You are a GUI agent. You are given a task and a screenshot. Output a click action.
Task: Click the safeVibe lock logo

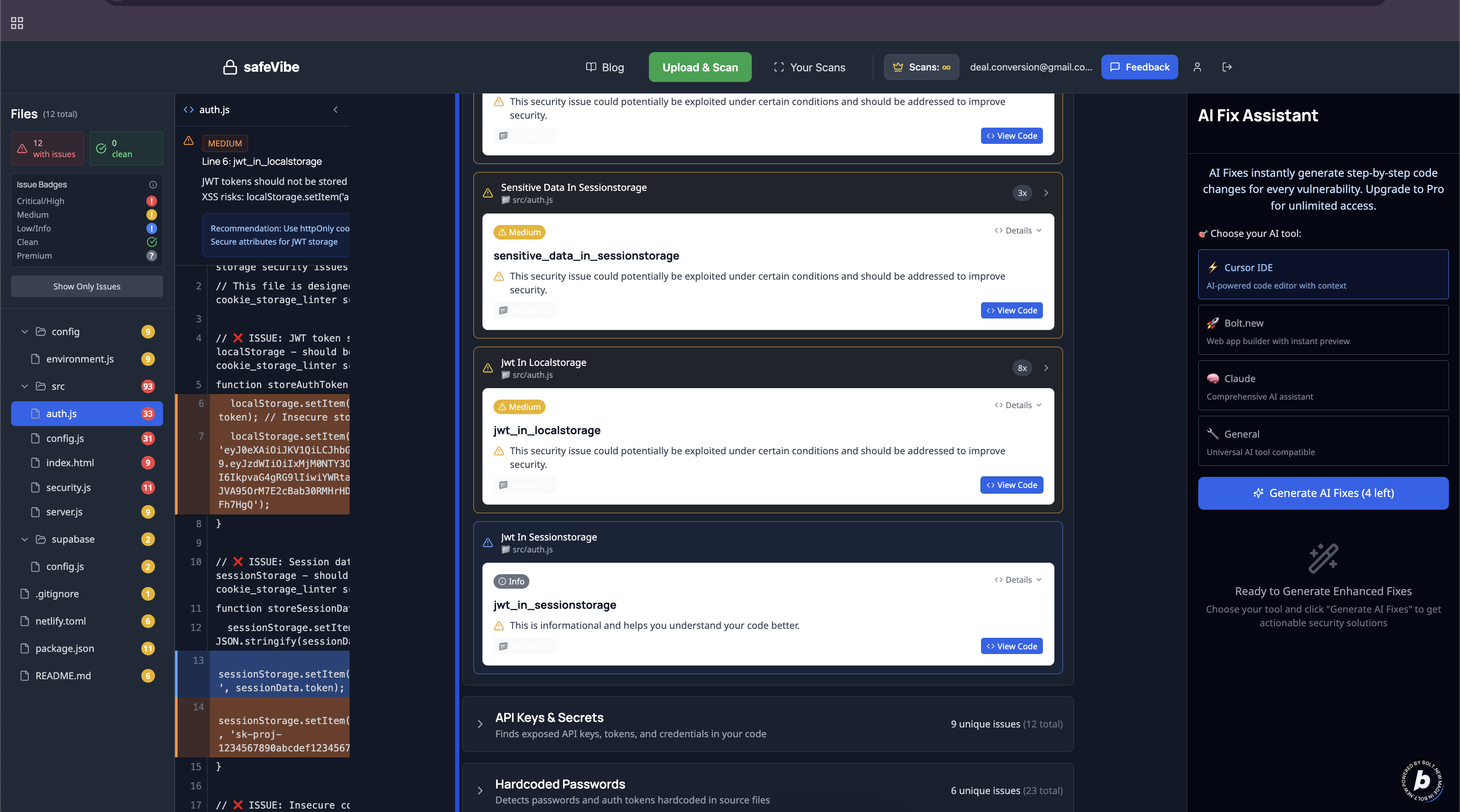click(x=230, y=67)
